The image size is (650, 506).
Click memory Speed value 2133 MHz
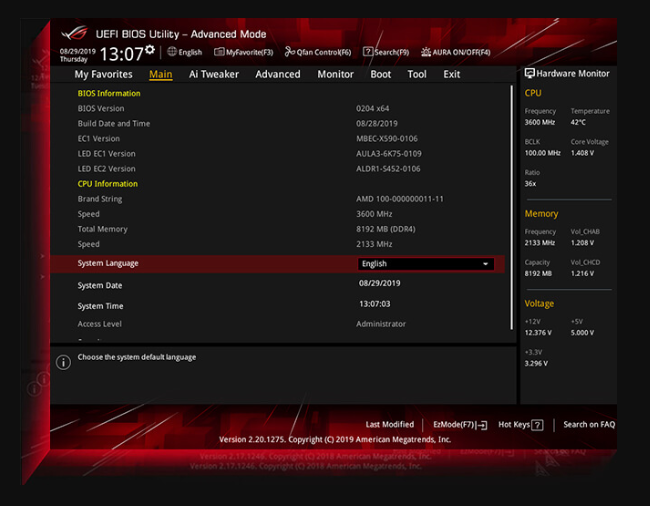pyautogui.click(x=374, y=244)
